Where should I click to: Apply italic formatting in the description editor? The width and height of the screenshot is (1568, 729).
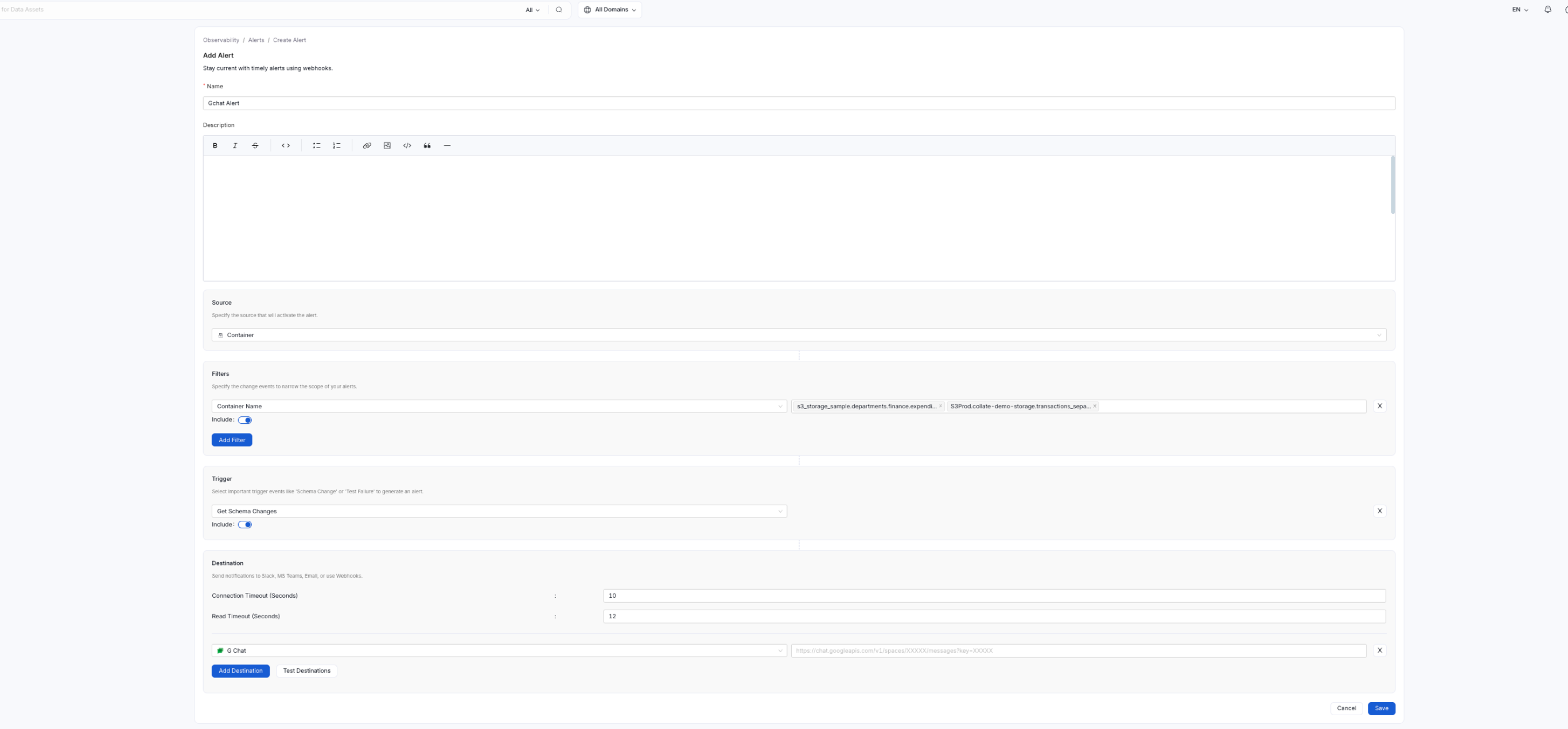coord(235,146)
